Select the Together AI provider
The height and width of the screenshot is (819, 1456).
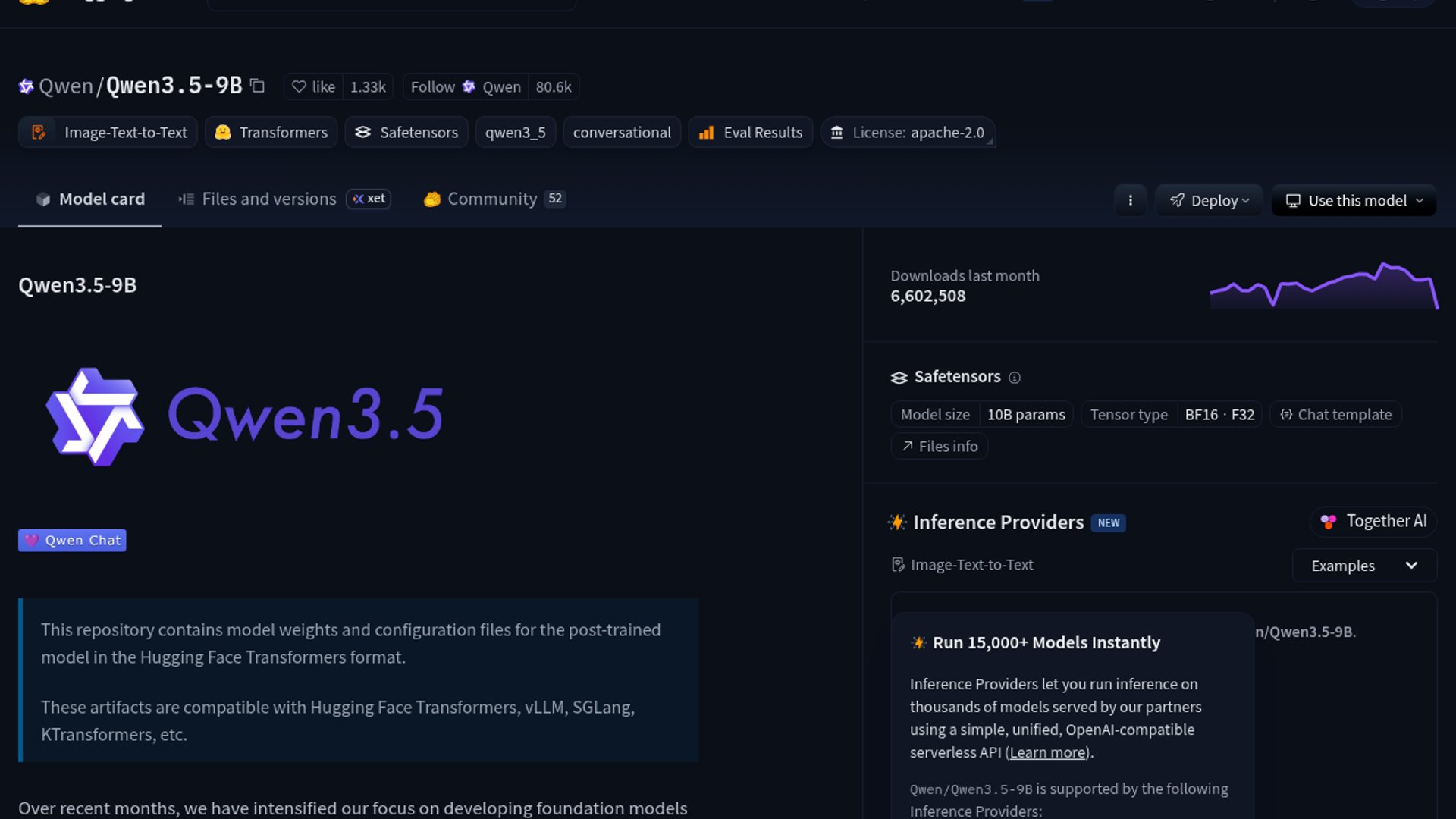coord(1373,522)
